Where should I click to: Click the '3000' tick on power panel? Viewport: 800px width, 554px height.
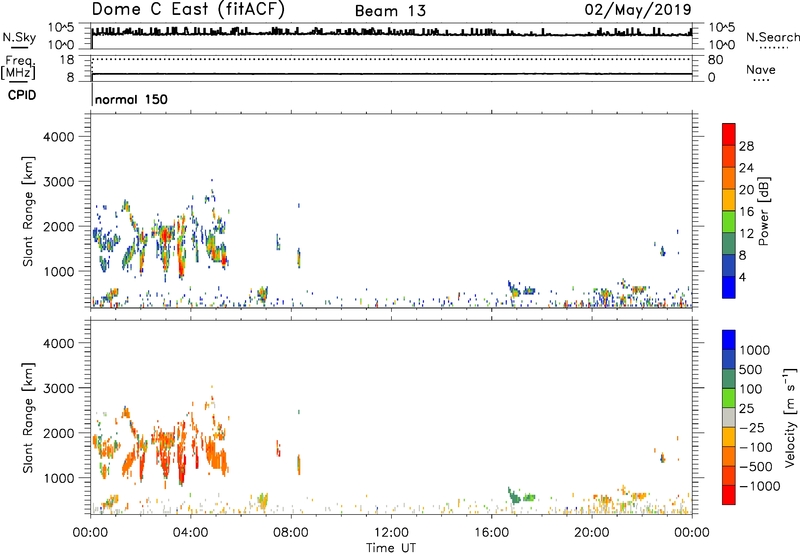pyautogui.click(x=59, y=182)
